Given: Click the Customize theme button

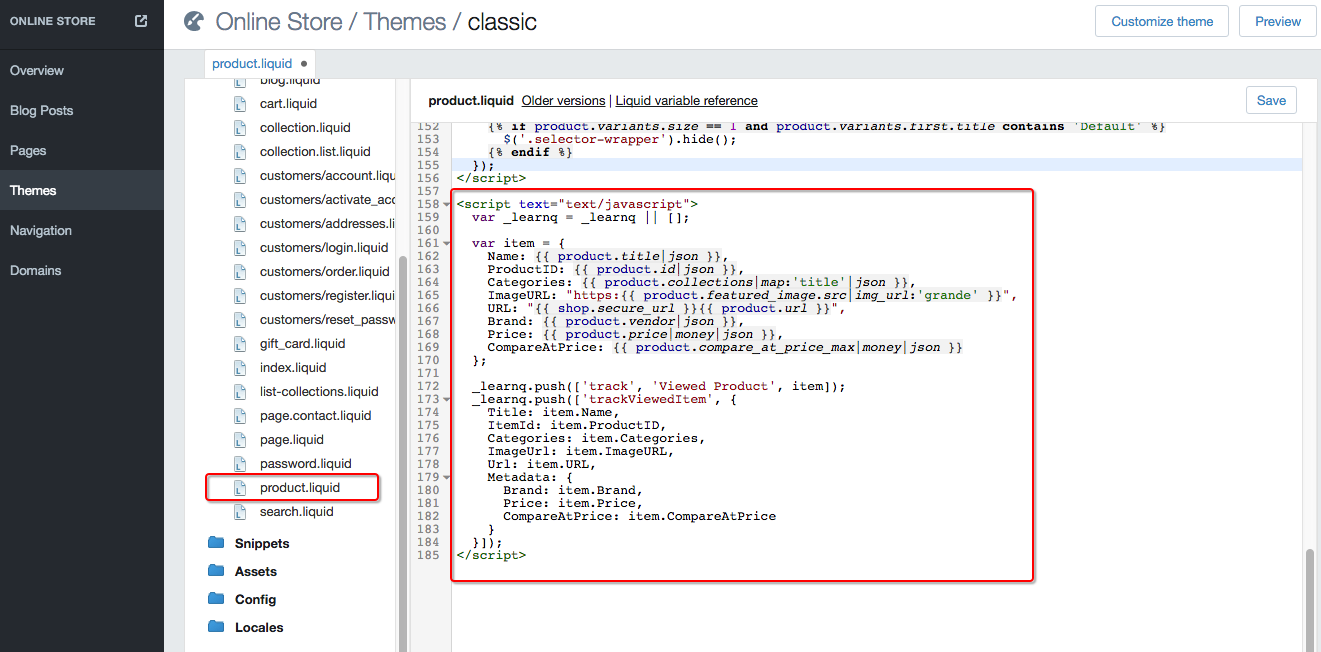Looking at the screenshot, I should click(x=1162, y=21).
